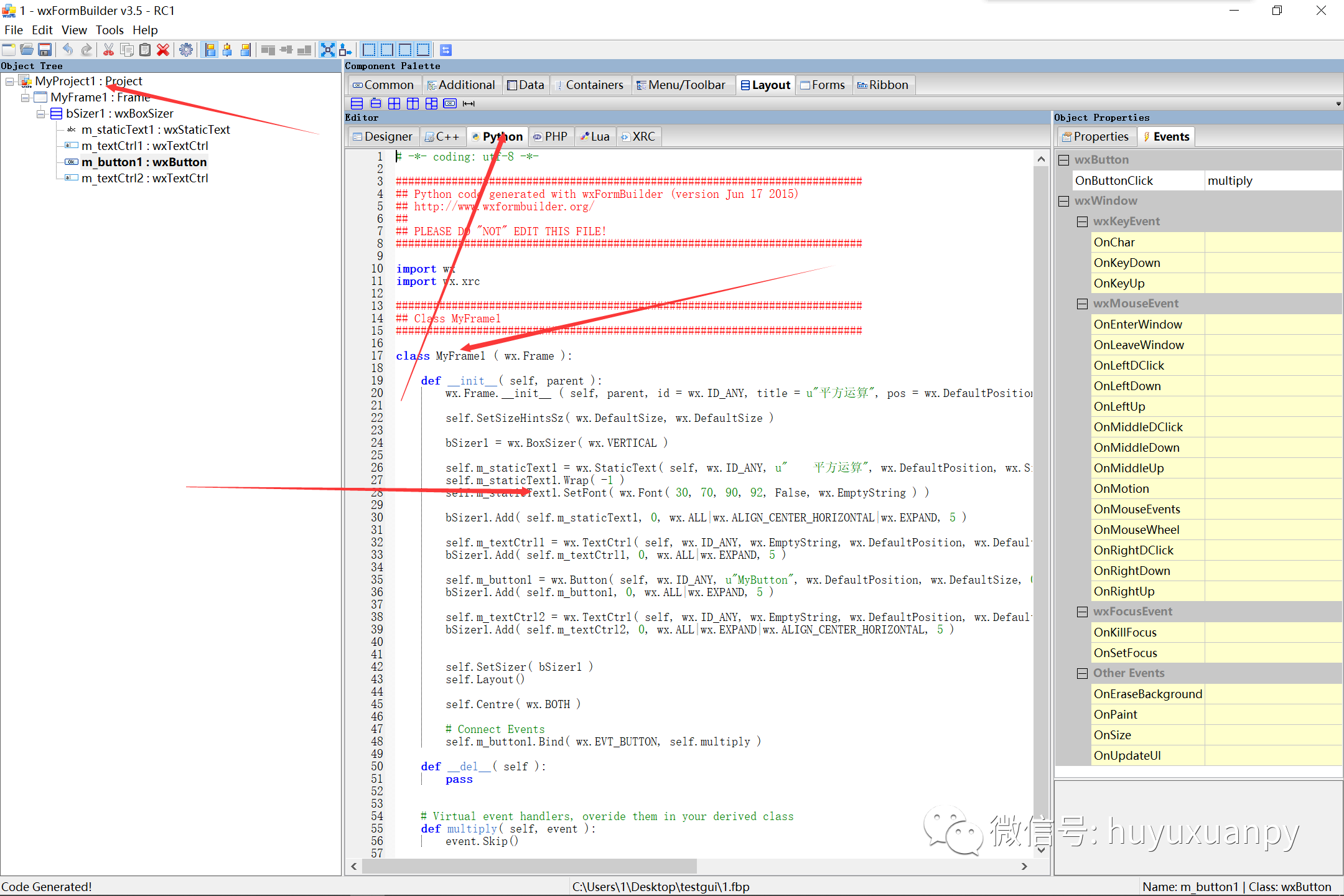The height and width of the screenshot is (896, 1344).
Task: Open the Tools menu
Action: 110,30
